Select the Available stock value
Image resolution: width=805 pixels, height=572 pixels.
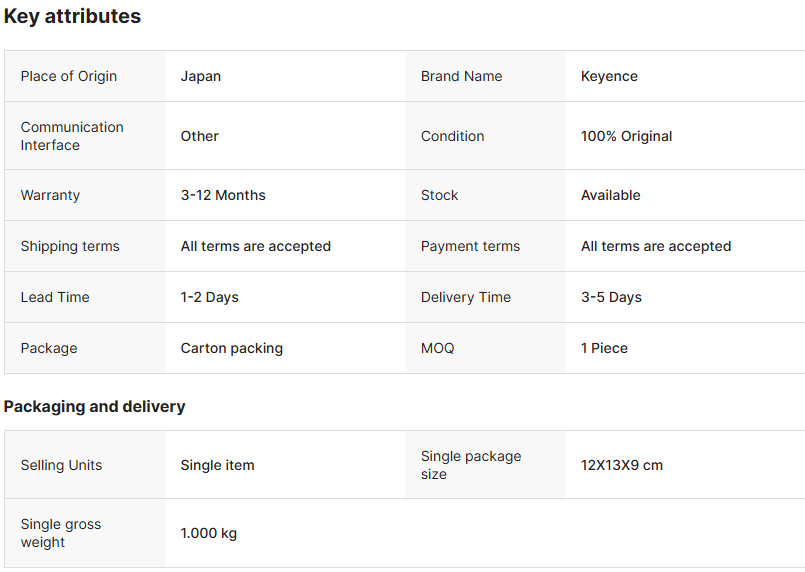coord(610,195)
